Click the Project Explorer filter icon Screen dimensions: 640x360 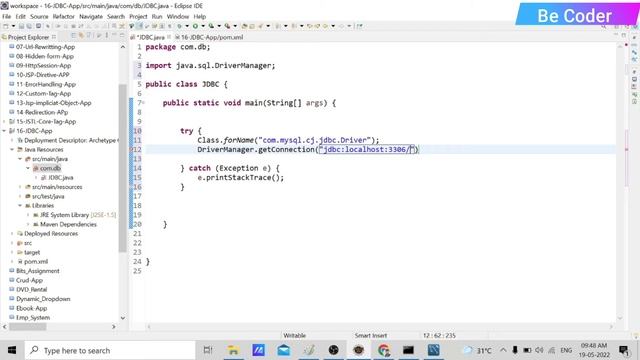[x=90, y=36]
